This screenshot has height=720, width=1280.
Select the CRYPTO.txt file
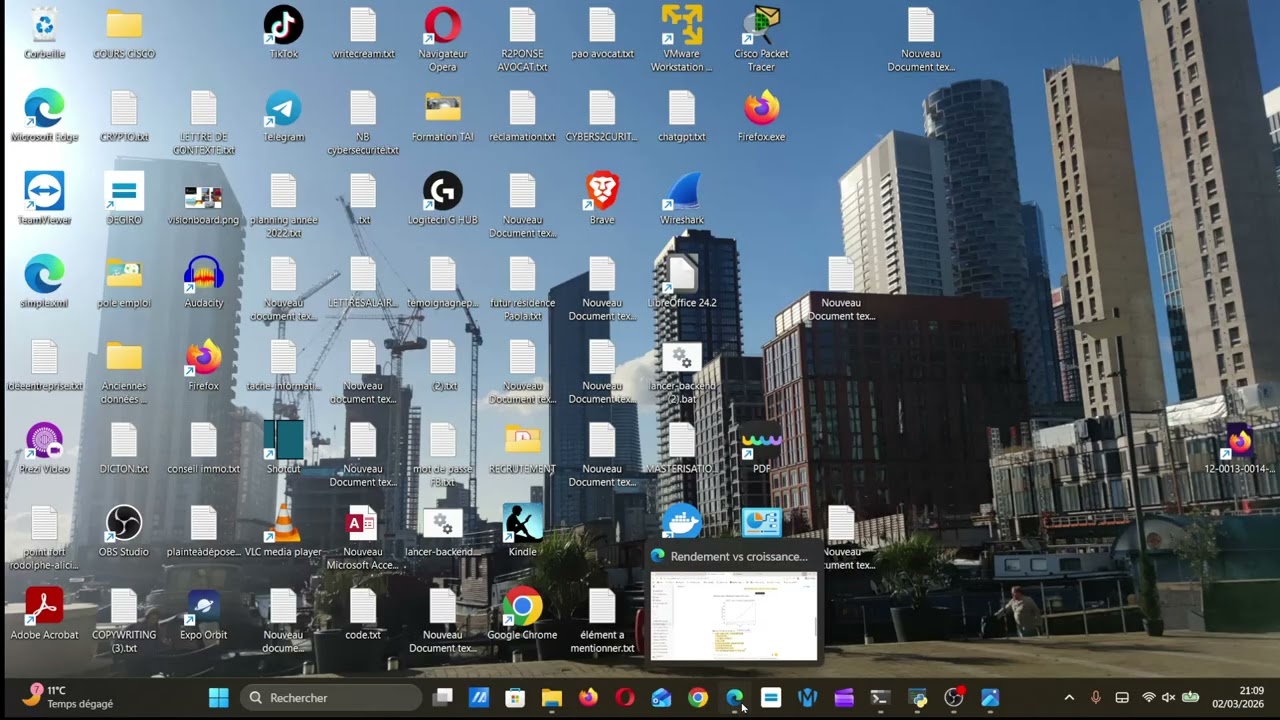(x=124, y=115)
